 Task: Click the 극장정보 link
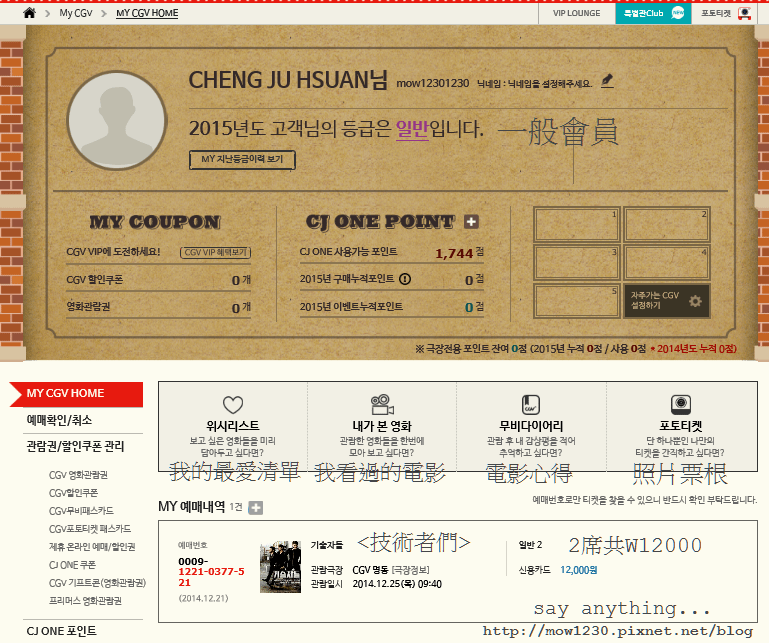(410, 570)
